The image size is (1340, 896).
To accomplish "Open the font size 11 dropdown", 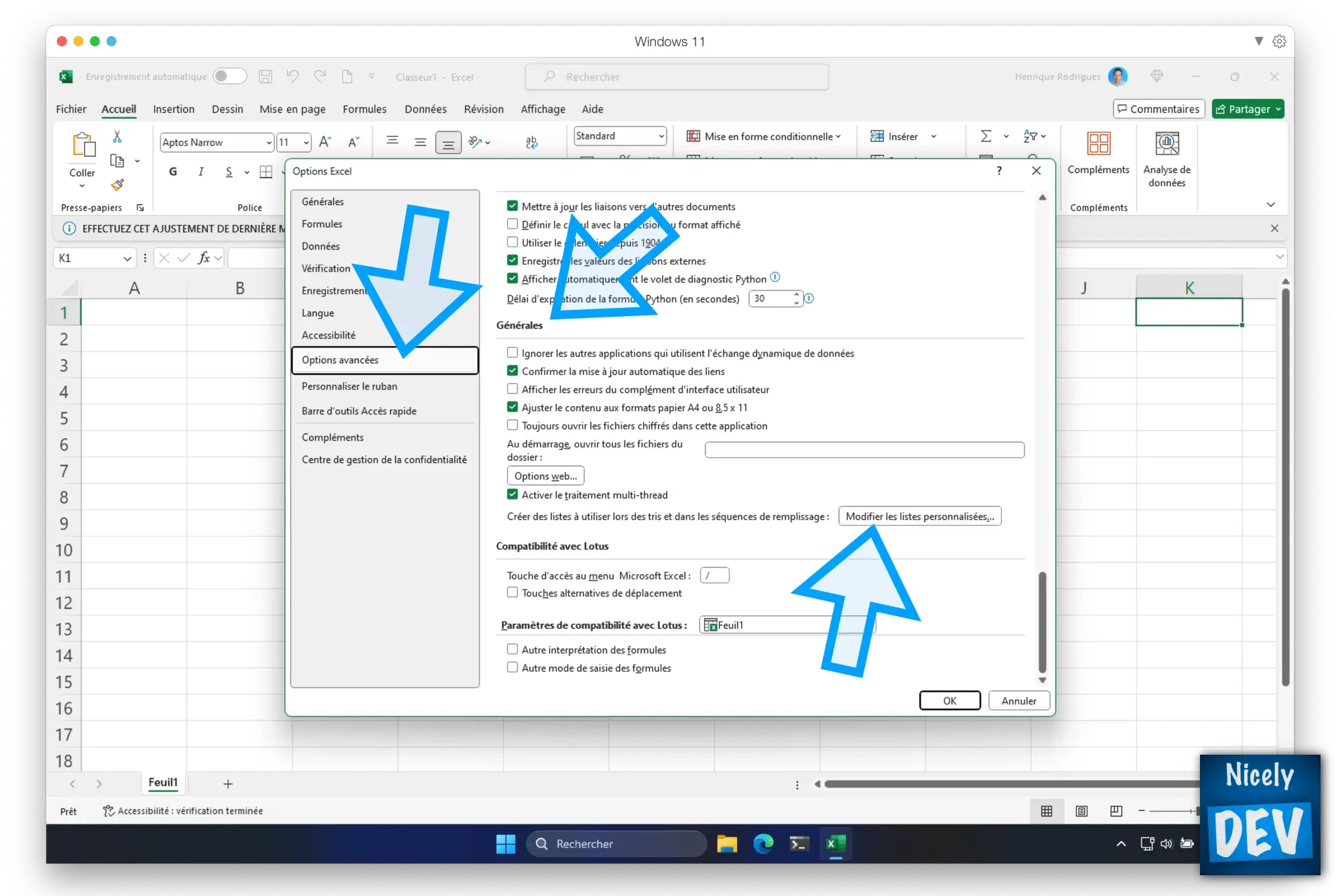I will pyautogui.click(x=306, y=142).
